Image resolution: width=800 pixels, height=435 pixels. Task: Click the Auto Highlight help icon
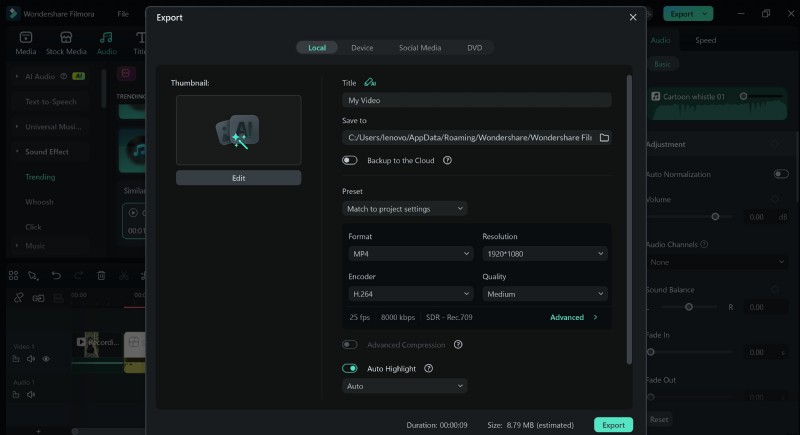(428, 368)
